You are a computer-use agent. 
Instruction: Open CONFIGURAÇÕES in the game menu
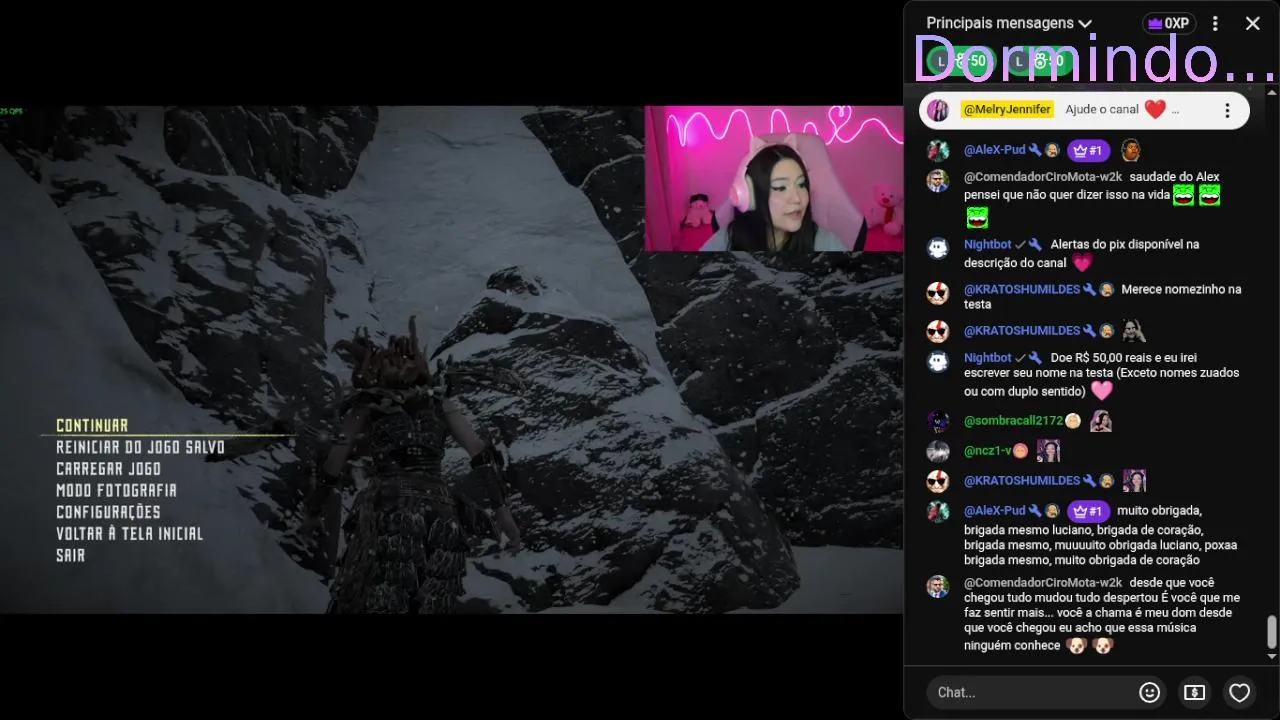pyautogui.click(x=108, y=512)
